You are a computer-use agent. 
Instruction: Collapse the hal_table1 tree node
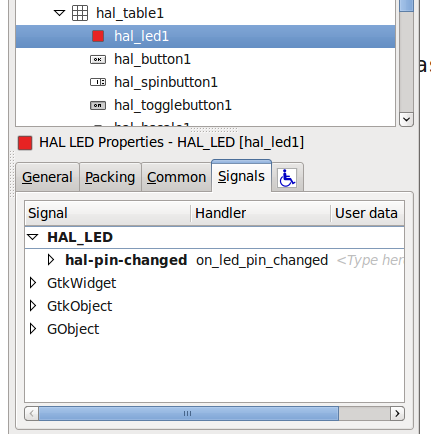tap(59, 13)
